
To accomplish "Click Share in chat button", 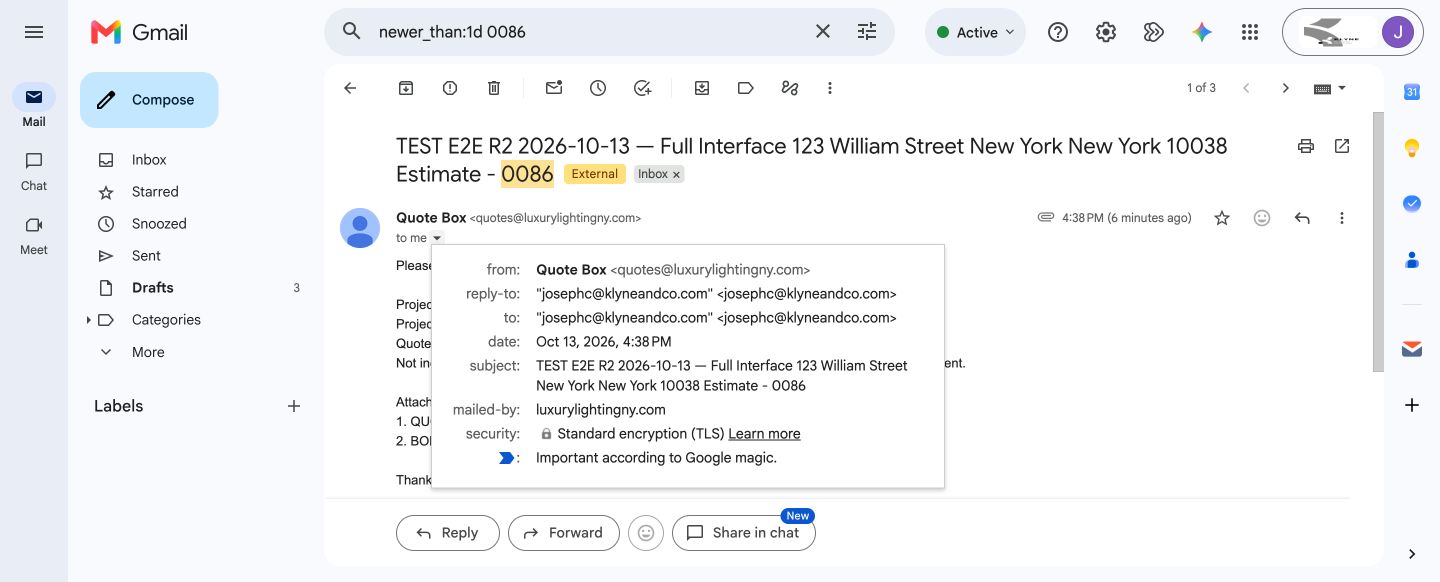I will [x=743, y=533].
